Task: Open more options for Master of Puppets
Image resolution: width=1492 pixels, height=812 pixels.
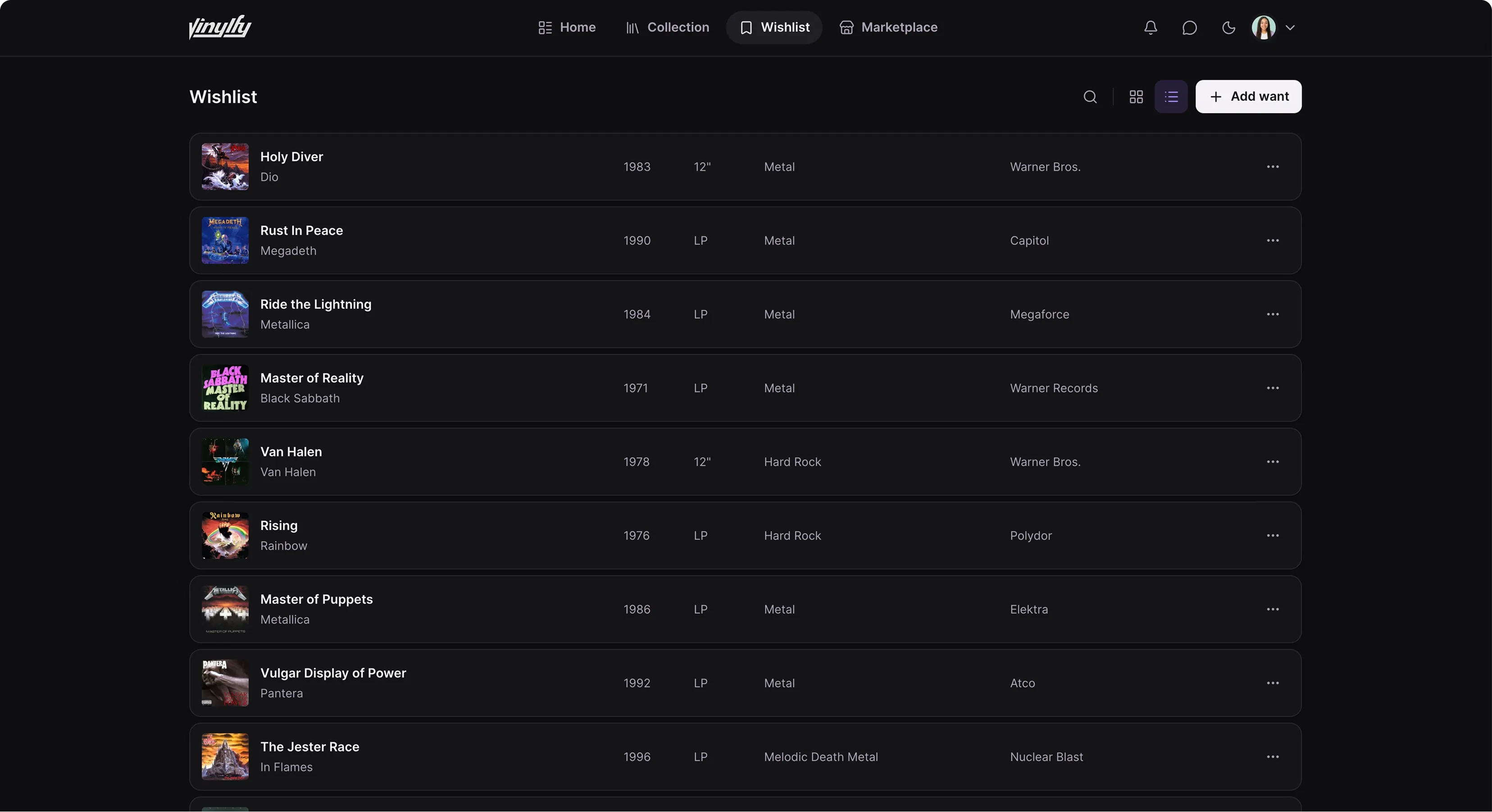Action: point(1273,609)
